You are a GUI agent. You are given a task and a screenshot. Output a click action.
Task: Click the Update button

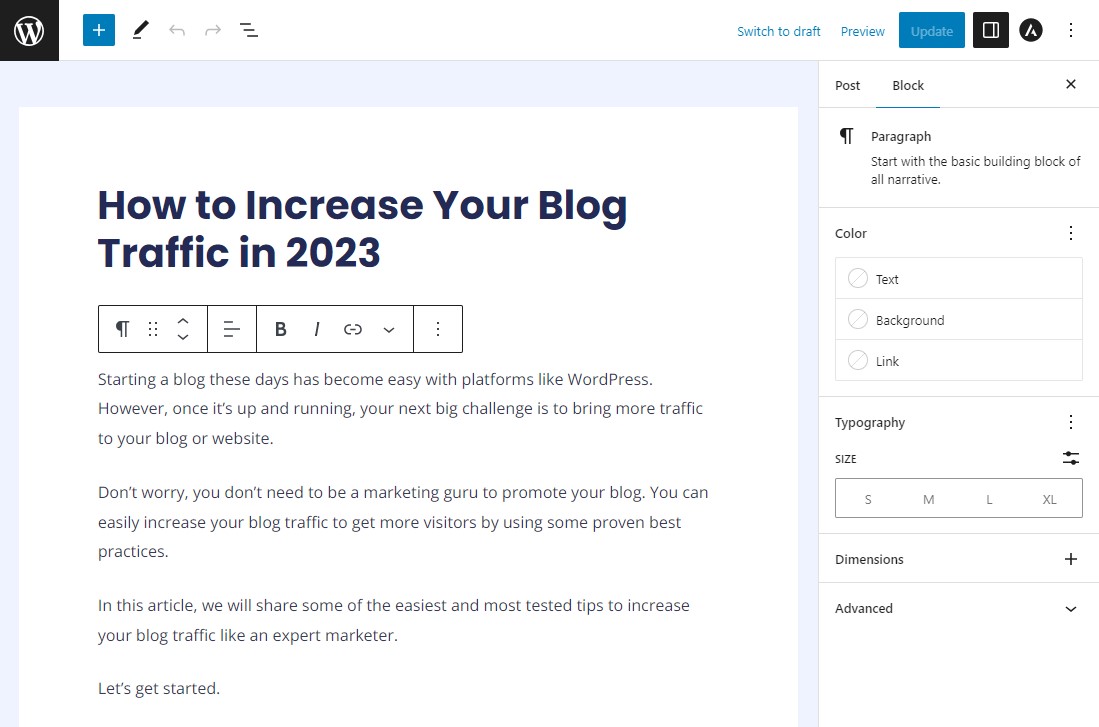point(931,30)
